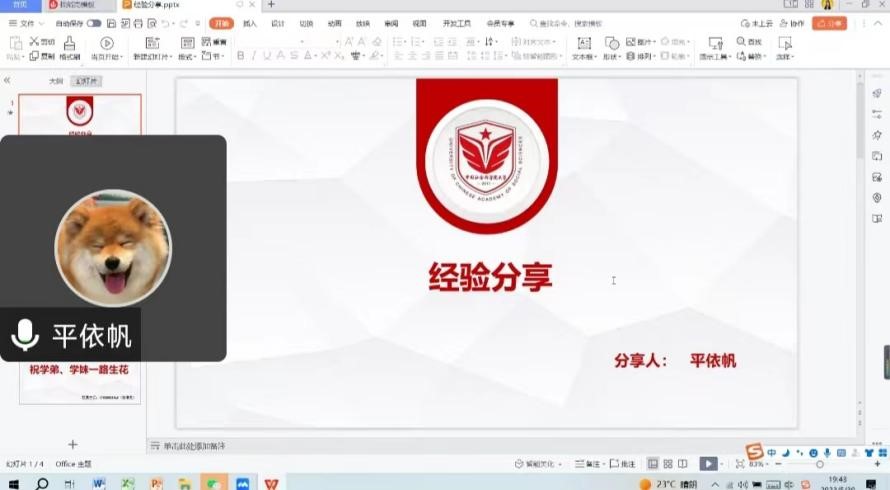This screenshot has height=490, width=890.
Task: Adjust the zoom slider handle
Action: pyautogui.click(x=820, y=464)
